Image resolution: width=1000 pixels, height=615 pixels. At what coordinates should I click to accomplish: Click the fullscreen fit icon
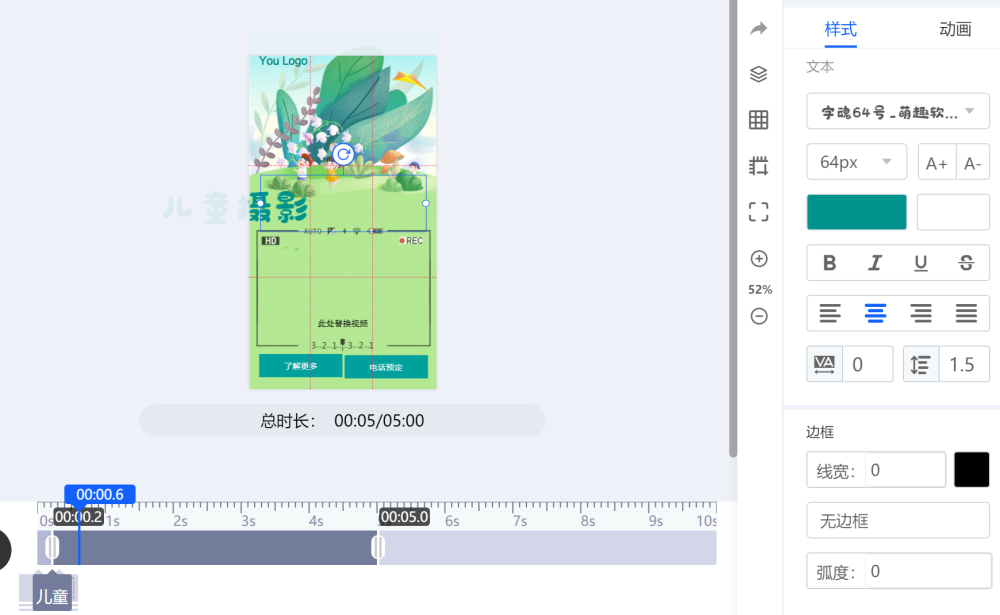click(759, 211)
